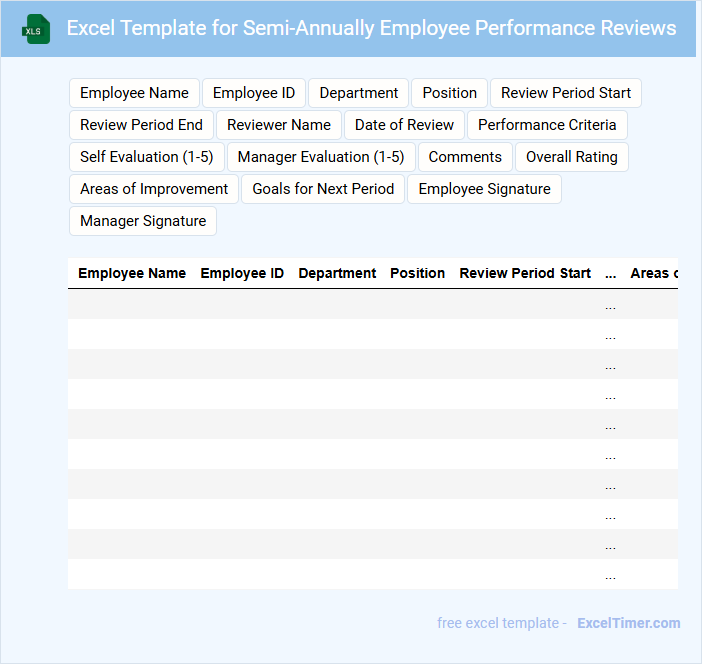Select the Review Period Start tag
Viewport: 702px width, 664px height.
[566, 93]
